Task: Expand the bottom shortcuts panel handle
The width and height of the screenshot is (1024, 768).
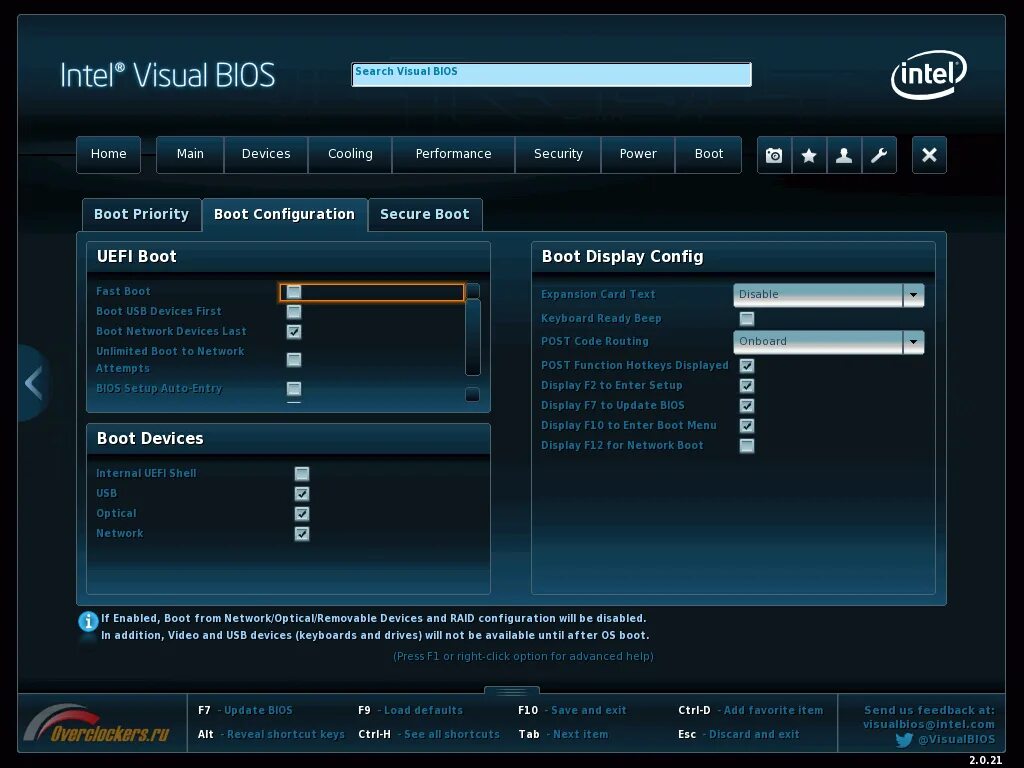Action: [512, 691]
